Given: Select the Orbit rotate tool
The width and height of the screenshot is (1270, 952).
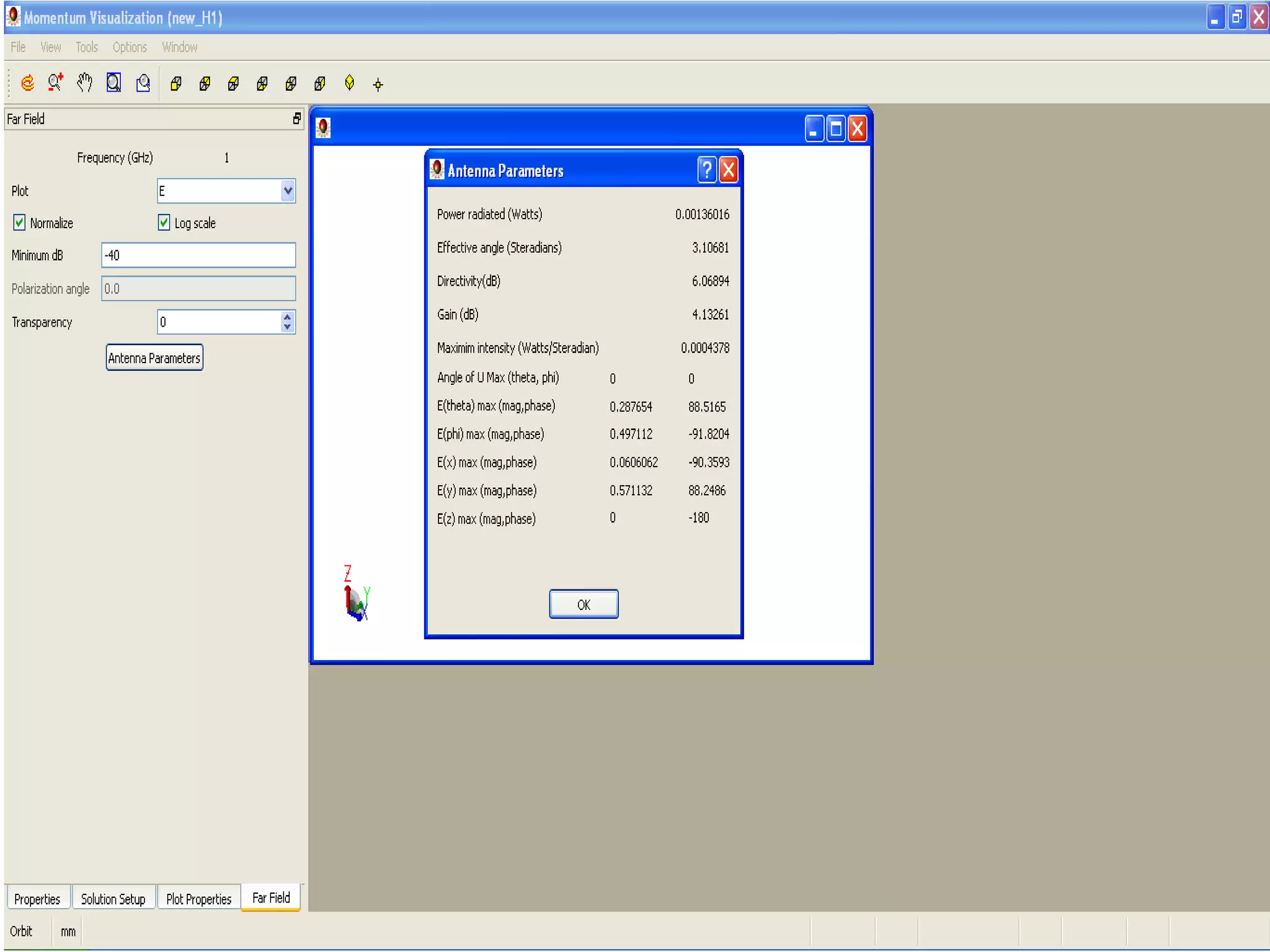Looking at the screenshot, I should tap(27, 83).
